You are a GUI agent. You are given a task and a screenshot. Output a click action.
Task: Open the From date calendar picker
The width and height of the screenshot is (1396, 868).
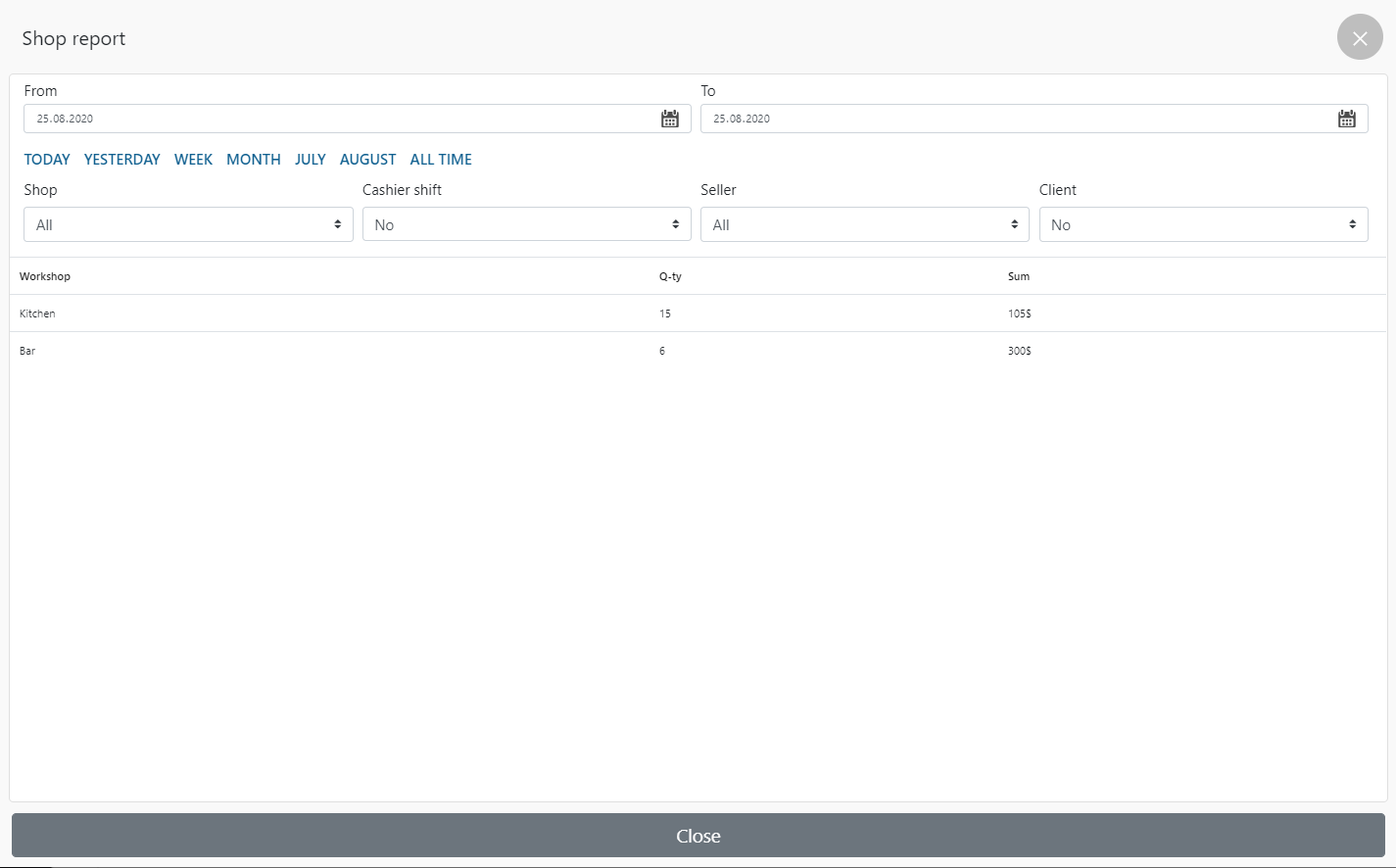[x=670, y=119]
